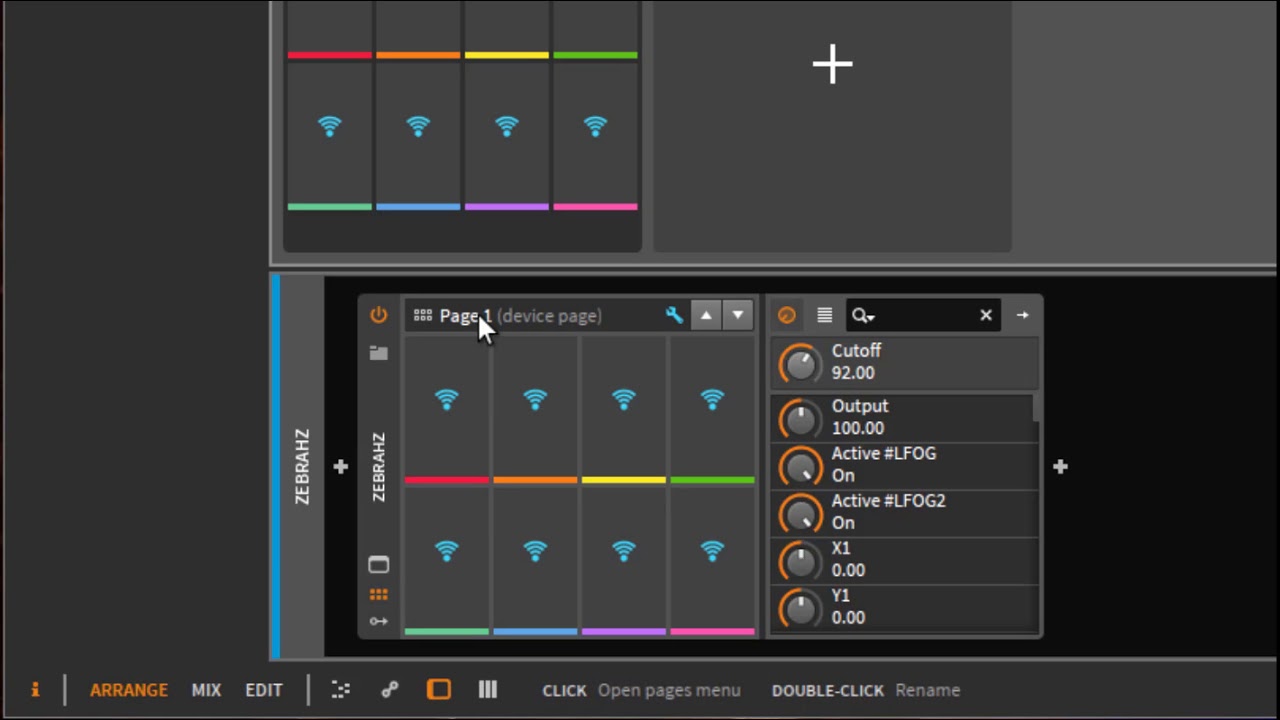Click the Active #LFOG knob
The width and height of the screenshot is (1280, 720).
800,466
